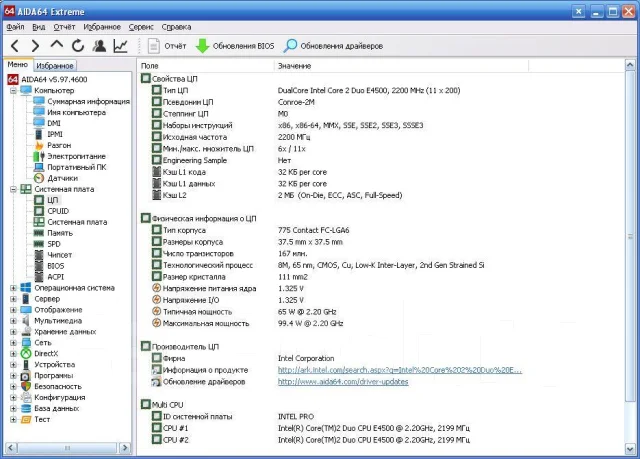The height and width of the screenshot is (459, 640).
Task: Expand the Операционная система node
Action: 13,288
